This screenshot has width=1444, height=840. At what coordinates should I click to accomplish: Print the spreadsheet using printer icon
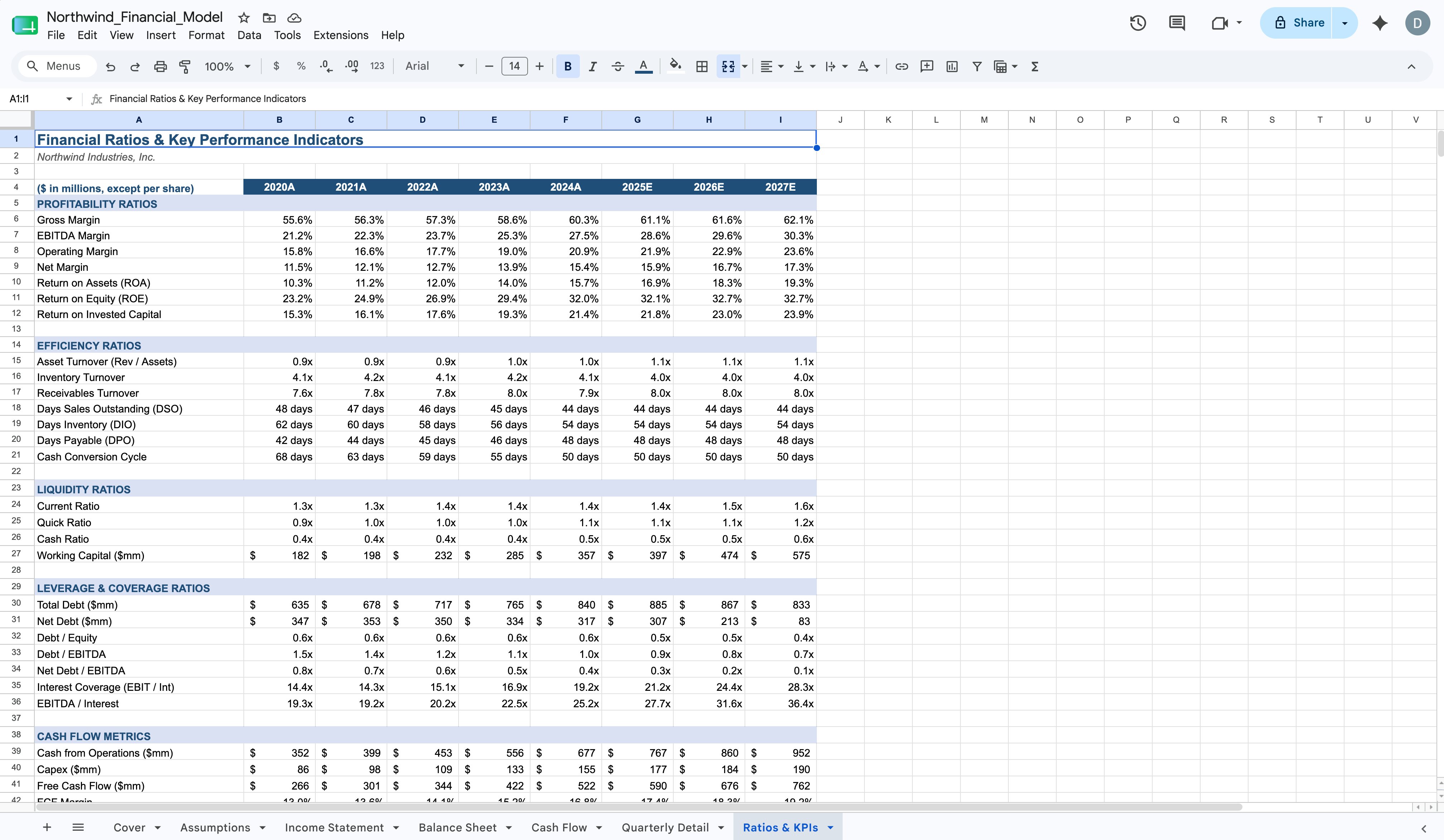tap(160, 67)
